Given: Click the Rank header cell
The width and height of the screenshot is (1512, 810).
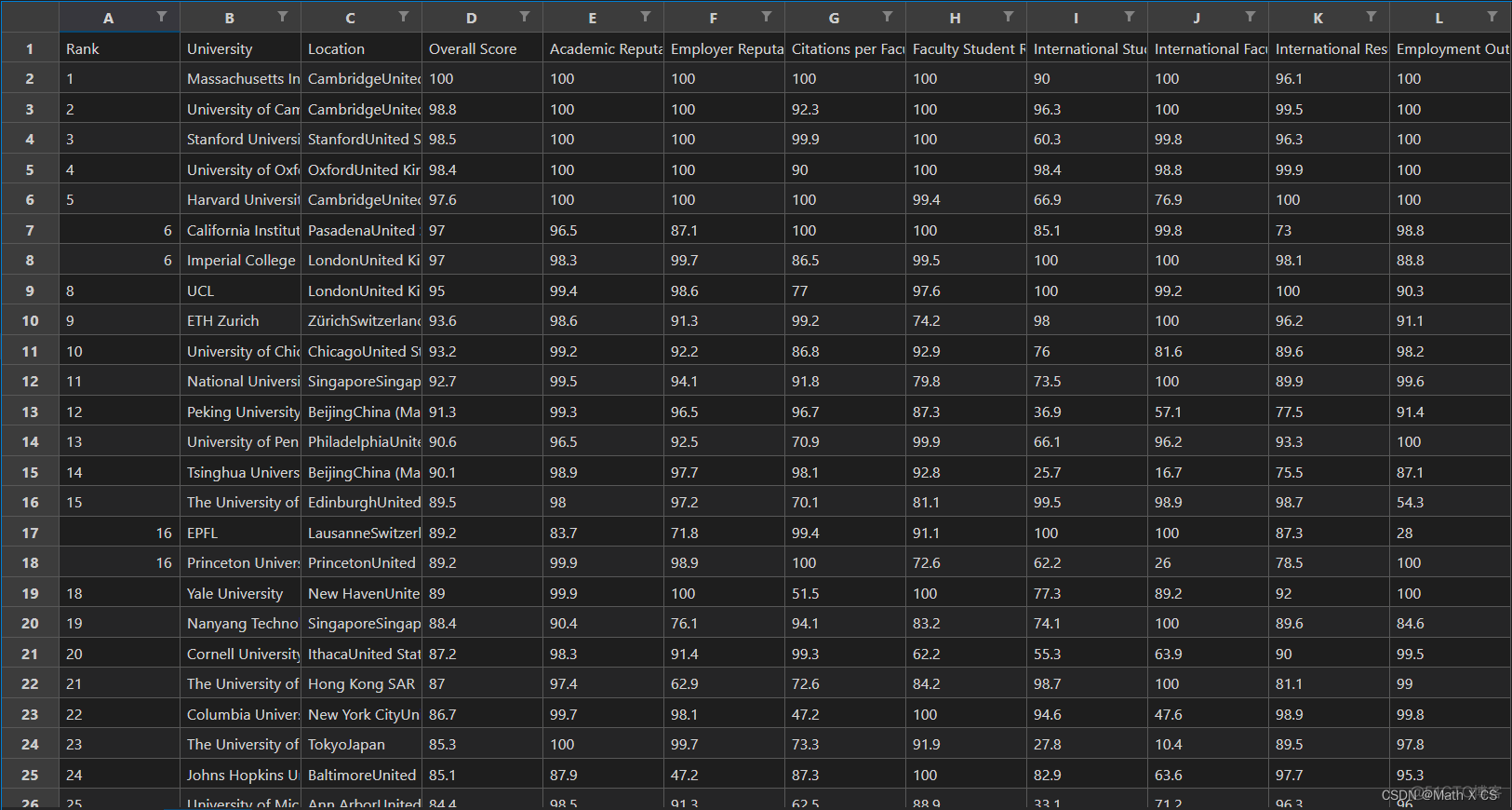Looking at the screenshot, I should point(120,48).
